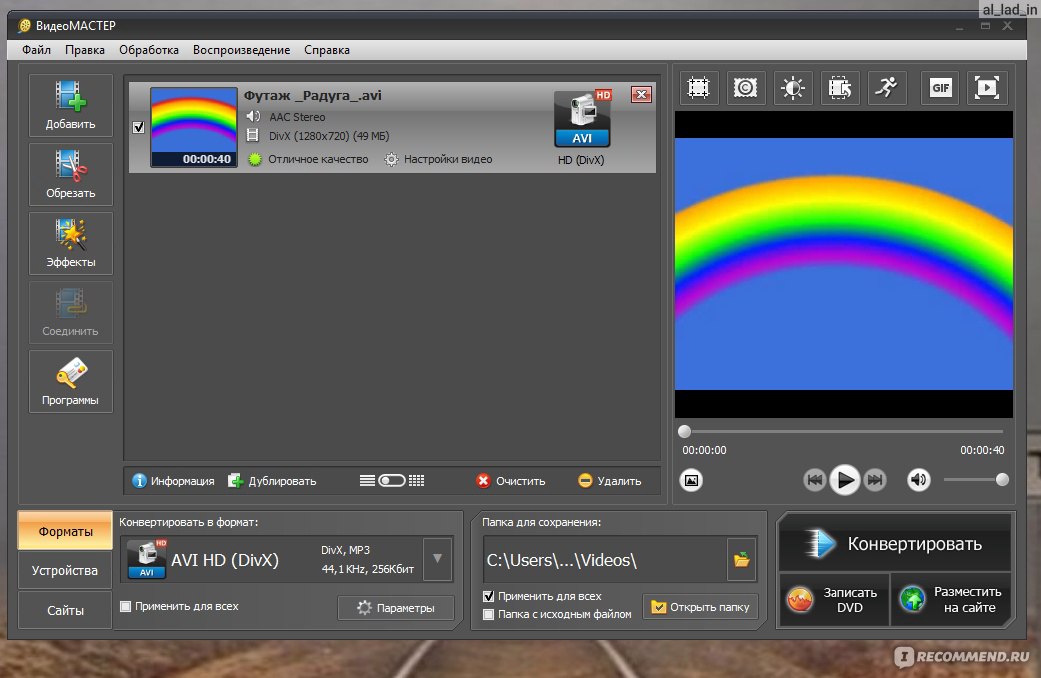1041x678 pixels.
Task: Mute audio with the speaker icon
Action: click(x=919, y=480)
